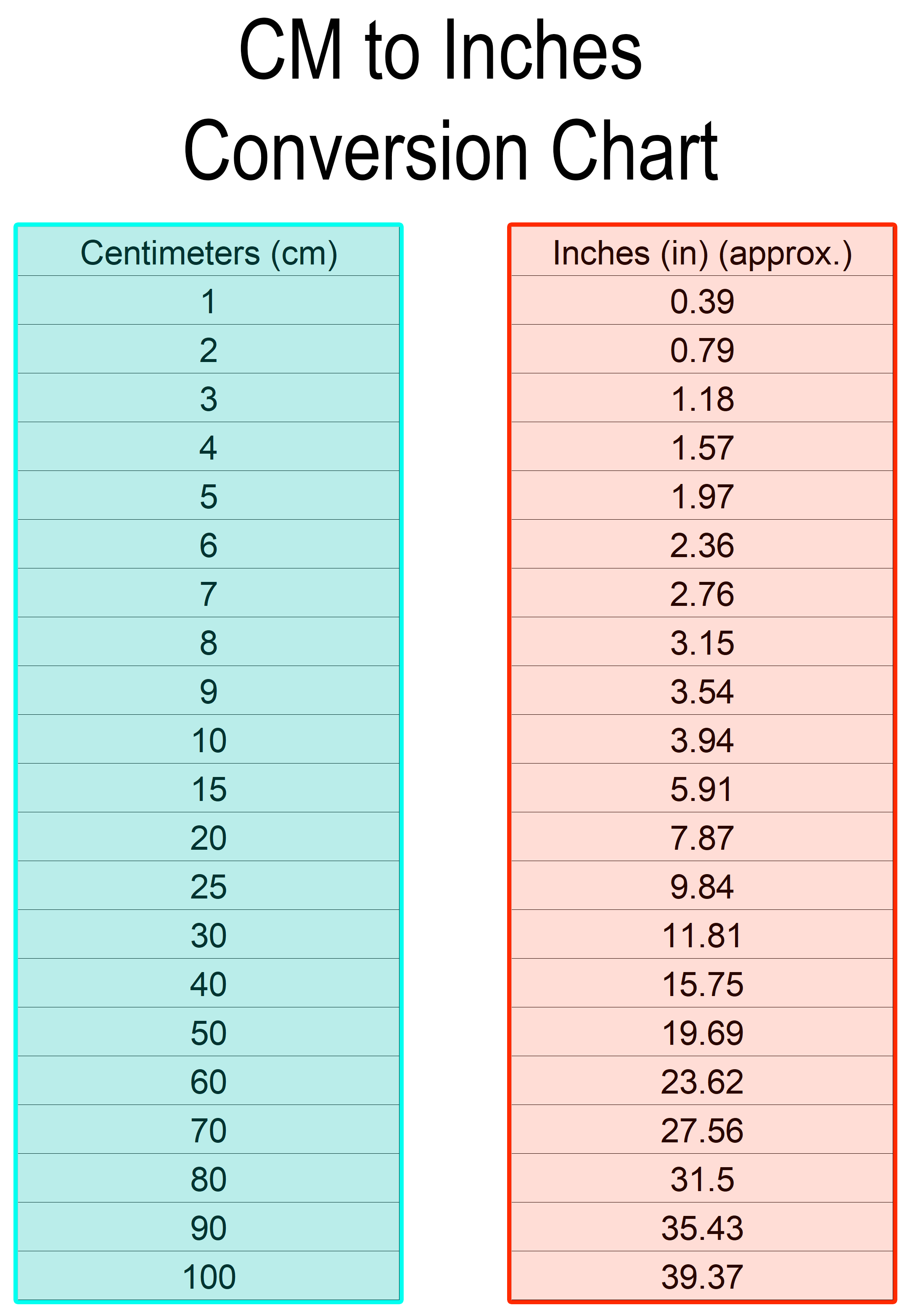
Task: Select the 25 cm cell
Action: pyautogui.click(x=209, y=887)
